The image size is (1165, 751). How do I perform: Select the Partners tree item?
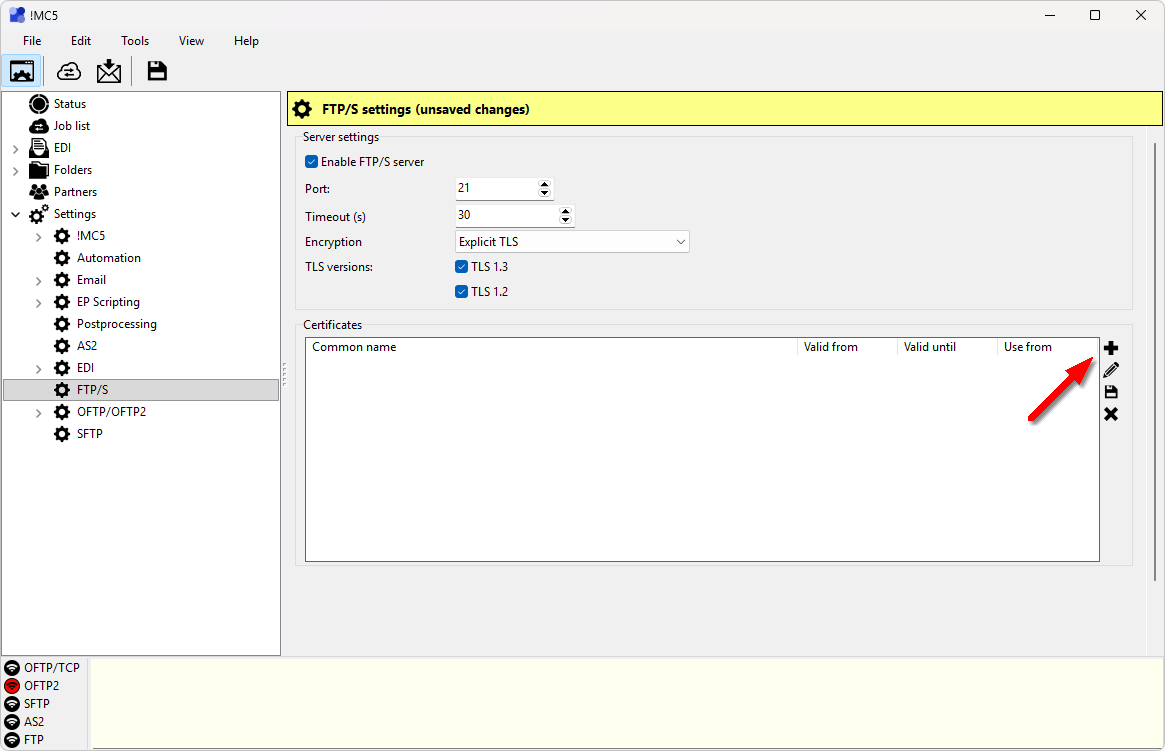(x=75, y=192)
